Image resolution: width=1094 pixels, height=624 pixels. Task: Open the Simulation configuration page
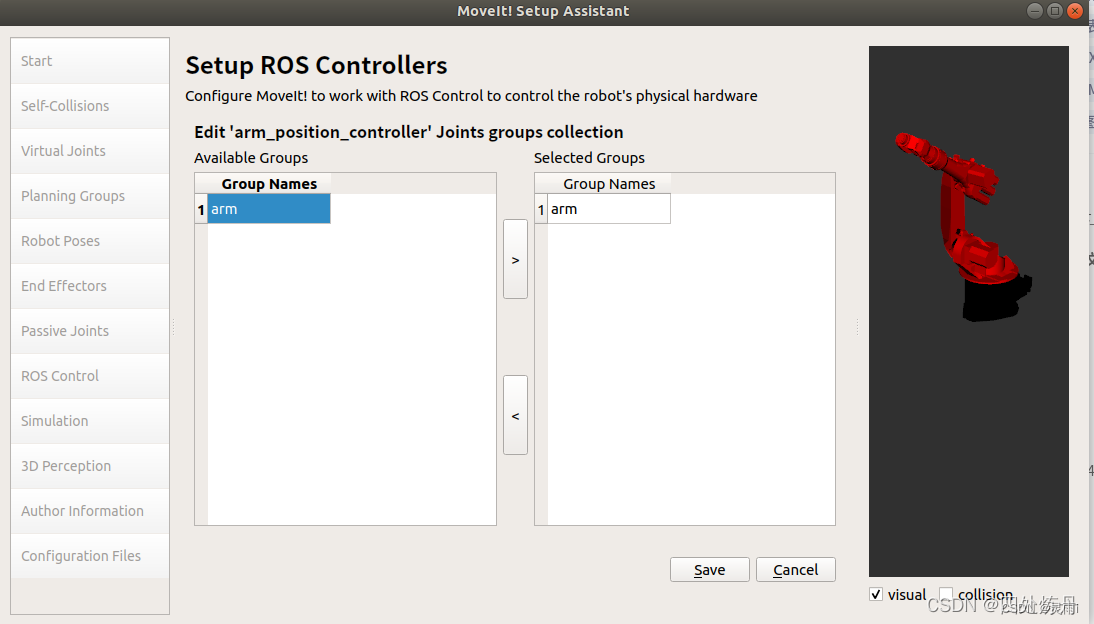click(x=89, y=420)
